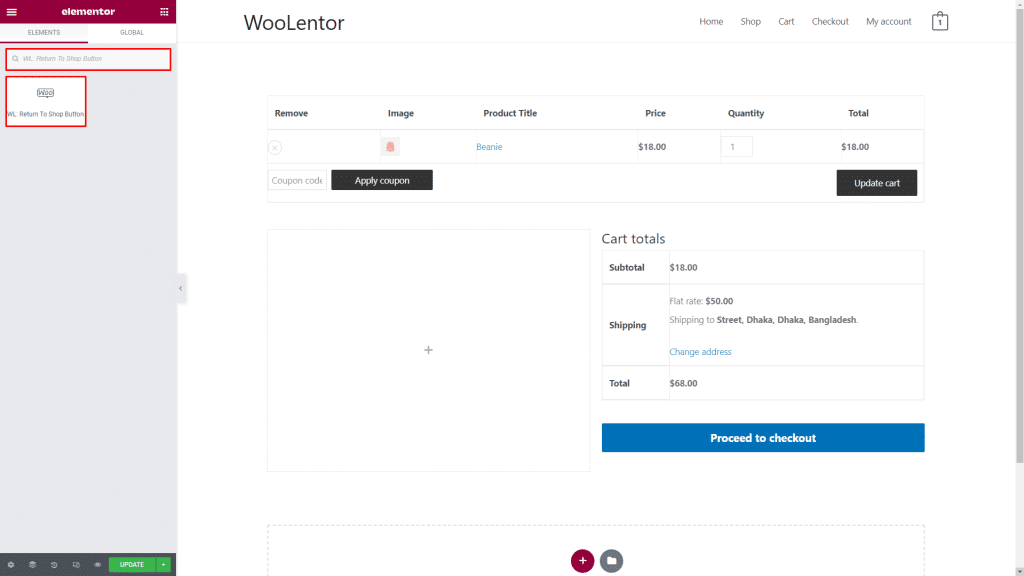The height and width of the screenshot is (576, 1024).
Task: Collapse the Elementor side panel
Action: click(181, 288)
